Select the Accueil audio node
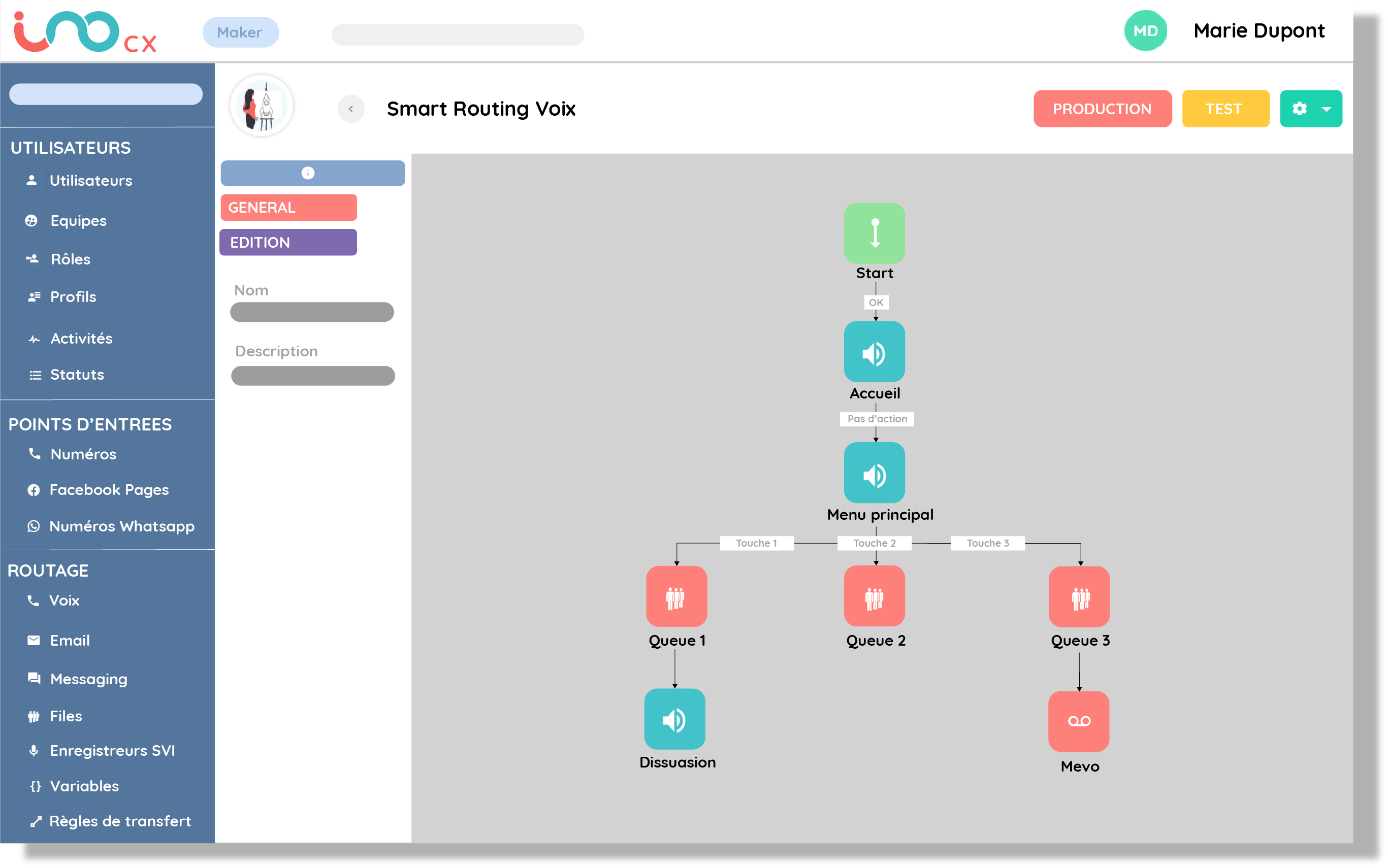Screen dimensions: 1388x868 coord(874,351)
